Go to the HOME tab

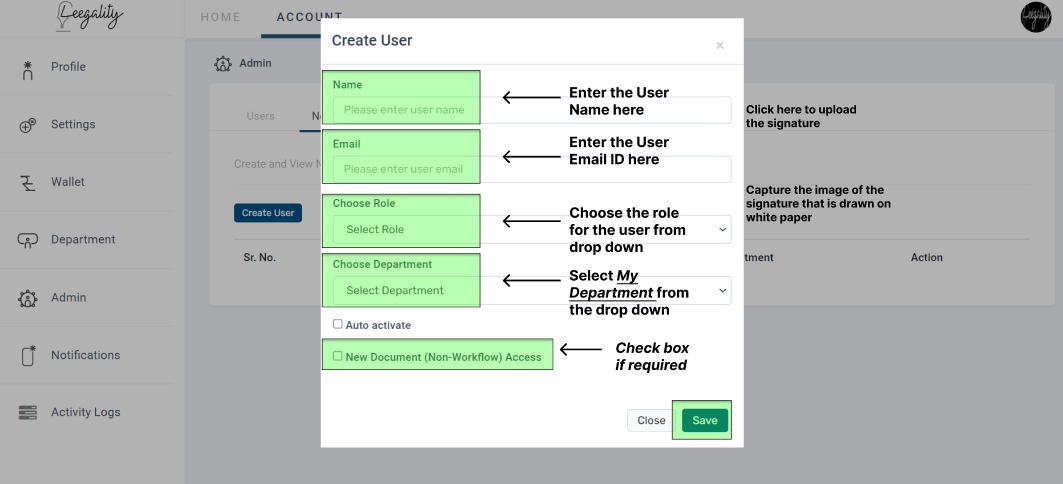click(x=220, y=17)
